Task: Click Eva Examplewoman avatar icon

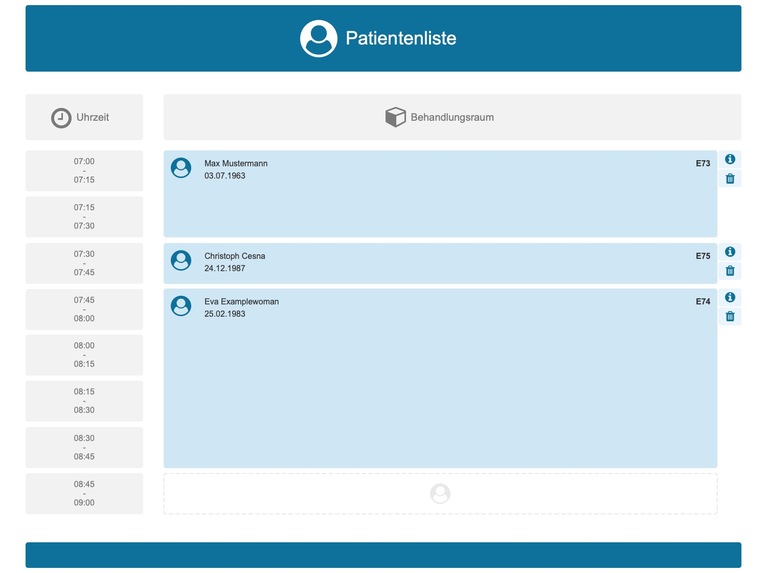Action: click(181, 306)
